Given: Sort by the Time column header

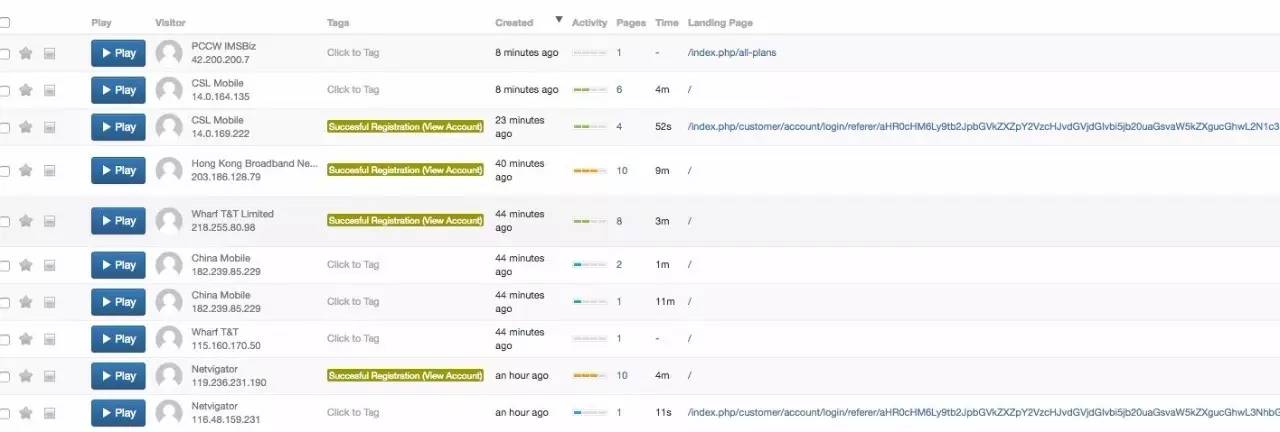Looking at the screenshot, I should click(666, 22).
